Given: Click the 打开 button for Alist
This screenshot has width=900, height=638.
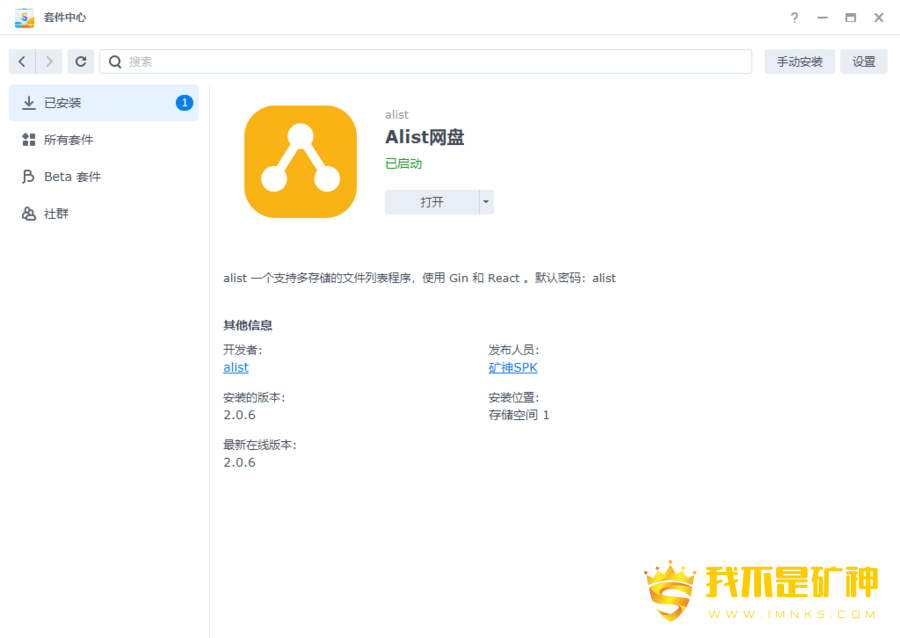Looking at the screenshot, I should 432,202.
